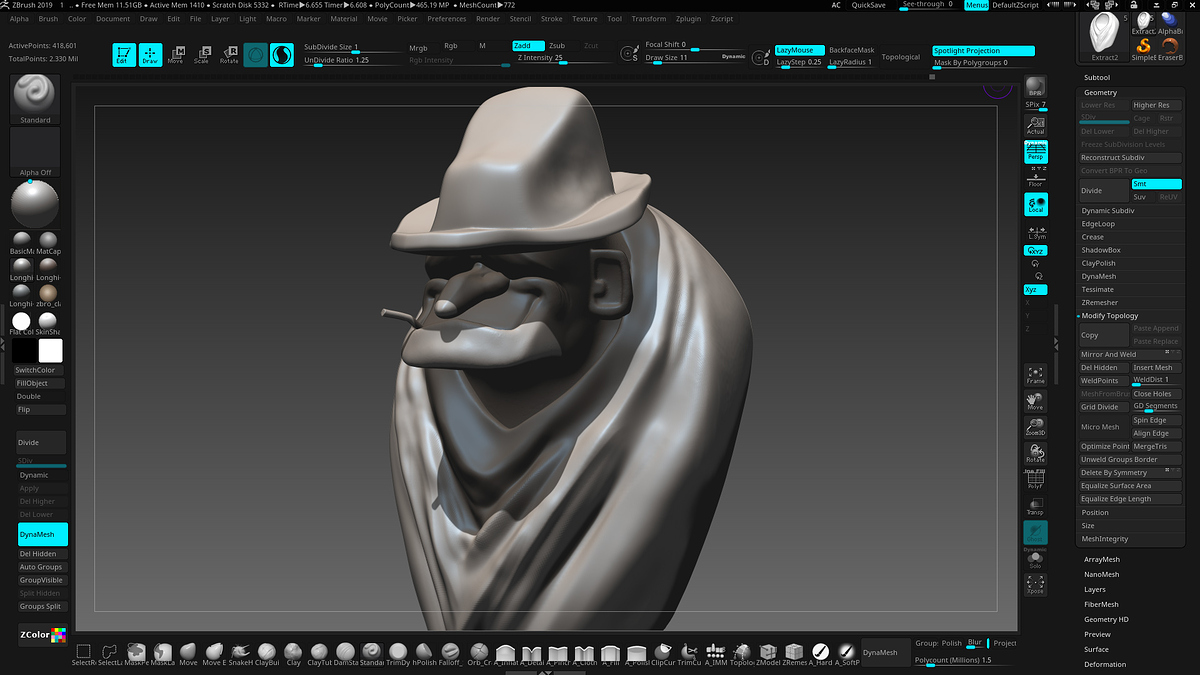Click the Rotate view icon on right shelf
The image size is (1200, 675).
pos(1035,453)
